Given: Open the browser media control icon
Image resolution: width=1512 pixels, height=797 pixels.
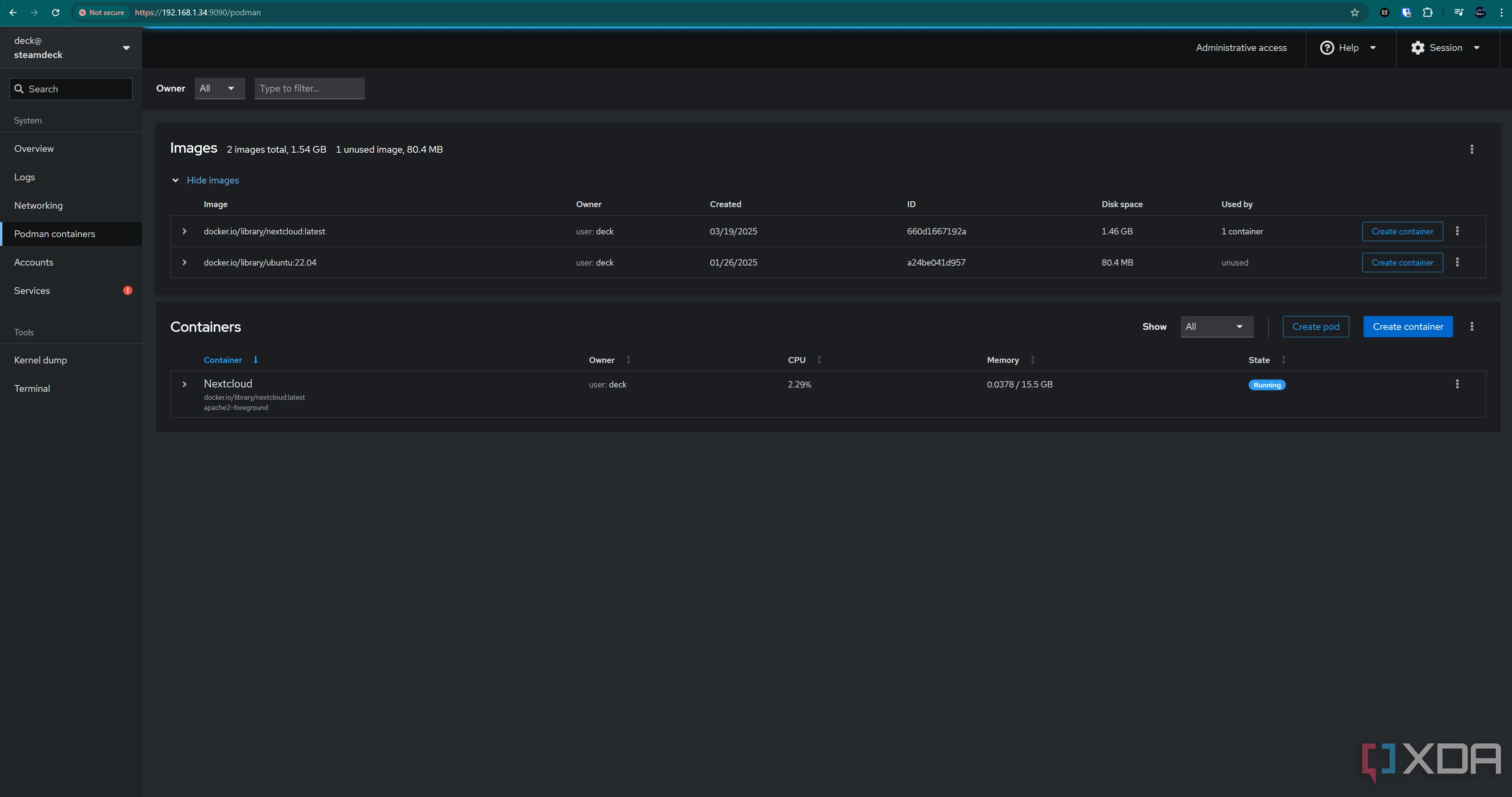Looking at the screenshot, I should click(1459, 12).
